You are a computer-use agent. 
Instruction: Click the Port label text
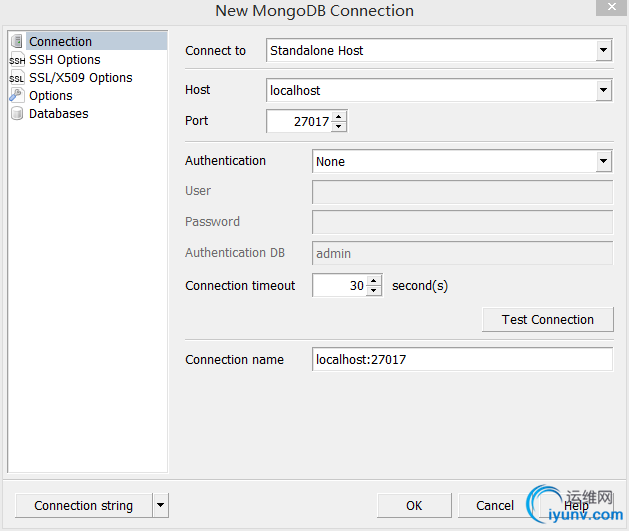[x=197, y=120]
